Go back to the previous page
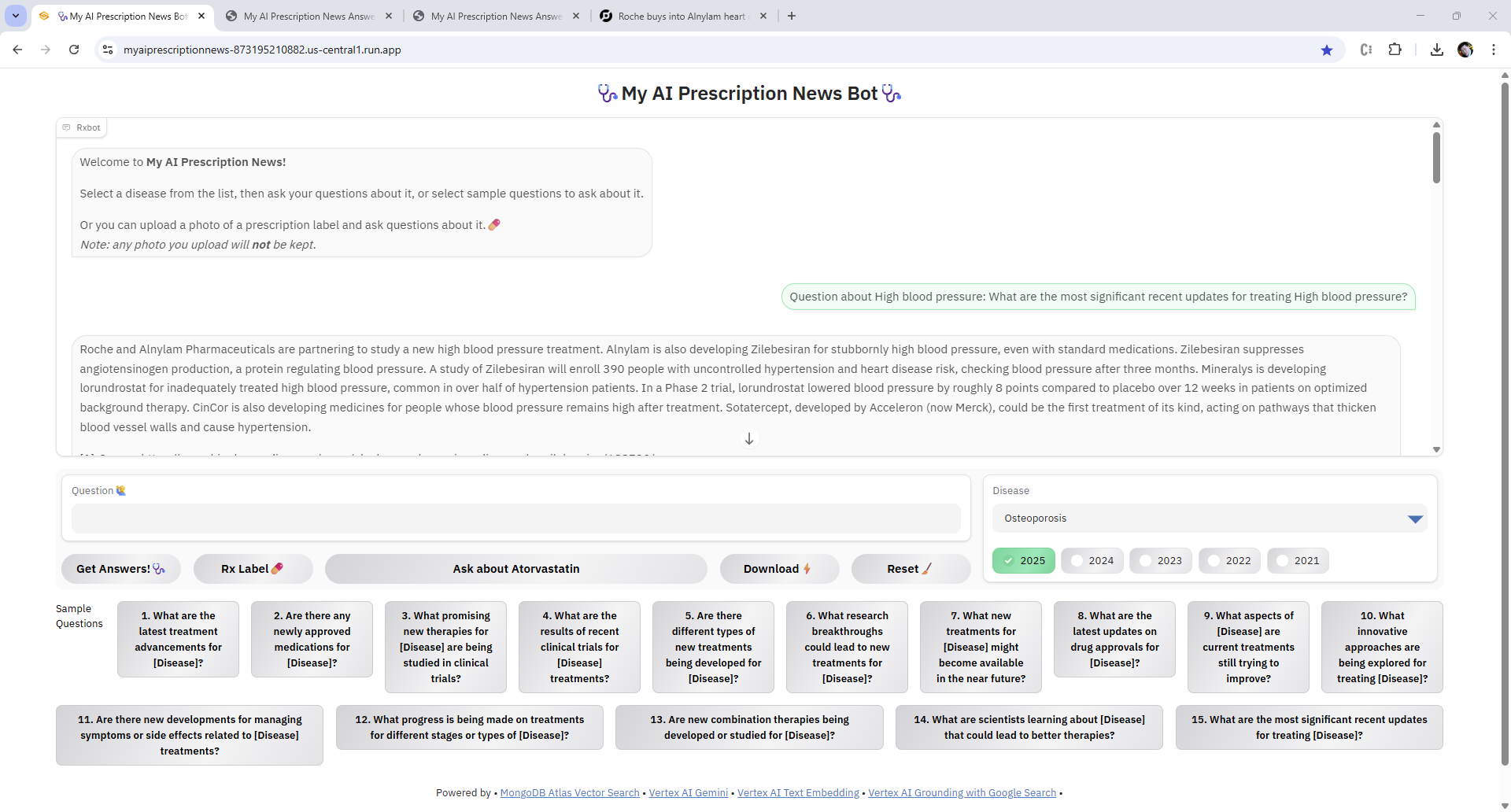 pos(17,50)
